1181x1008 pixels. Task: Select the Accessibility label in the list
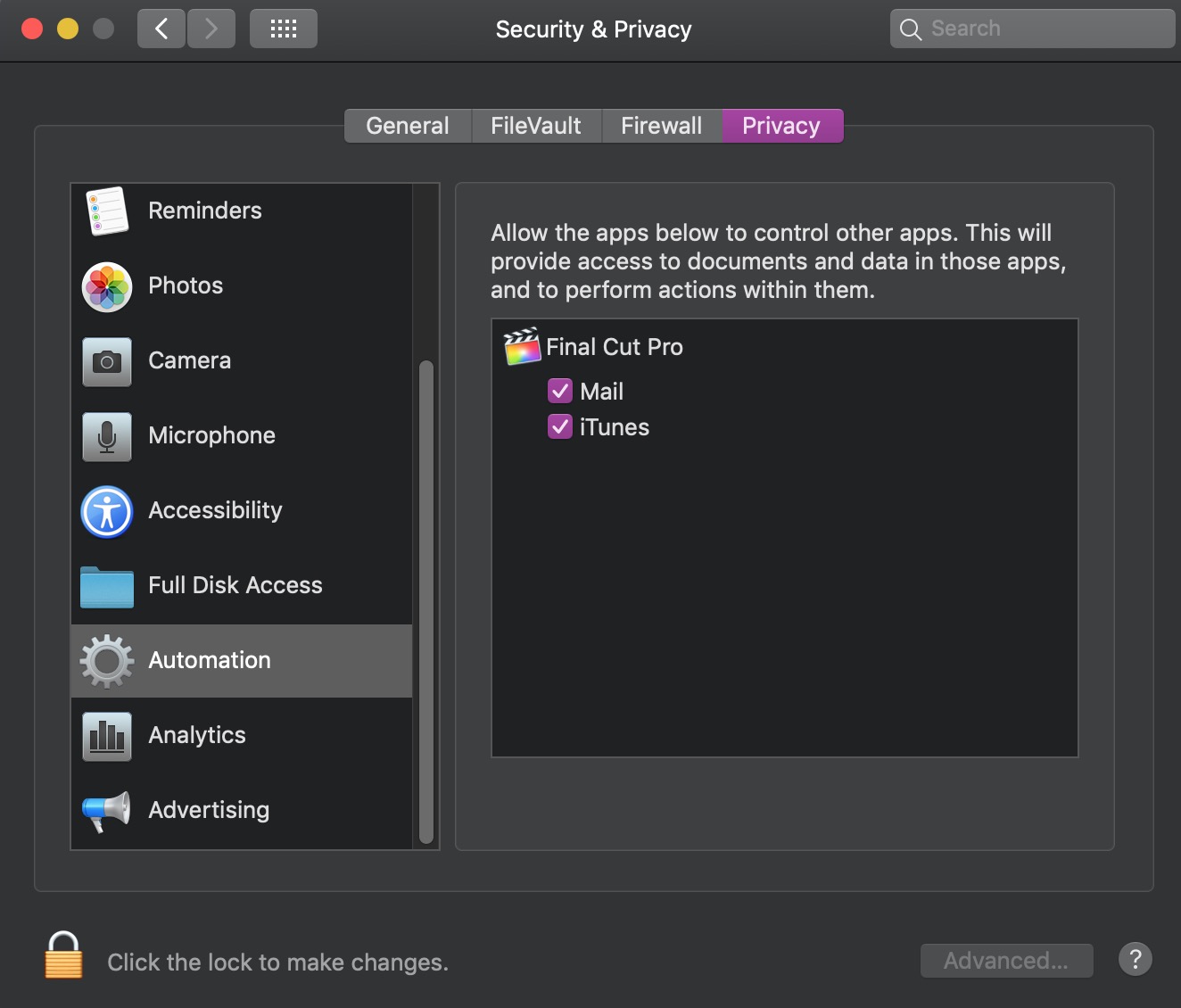click(215, 510)
